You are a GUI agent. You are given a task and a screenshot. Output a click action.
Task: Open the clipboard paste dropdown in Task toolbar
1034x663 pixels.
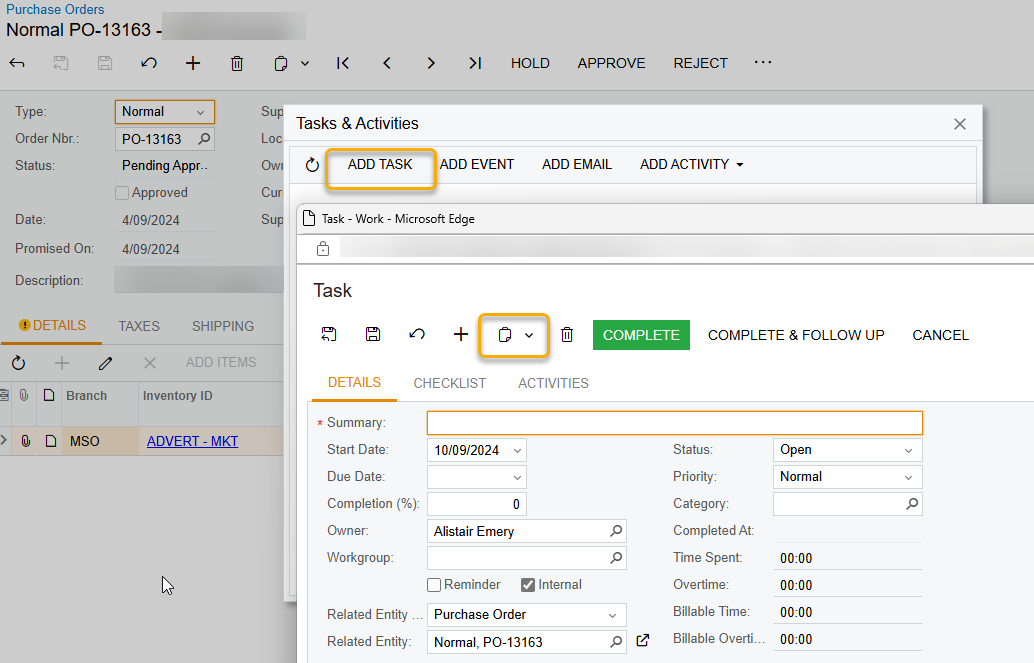(x=527, y=334)
